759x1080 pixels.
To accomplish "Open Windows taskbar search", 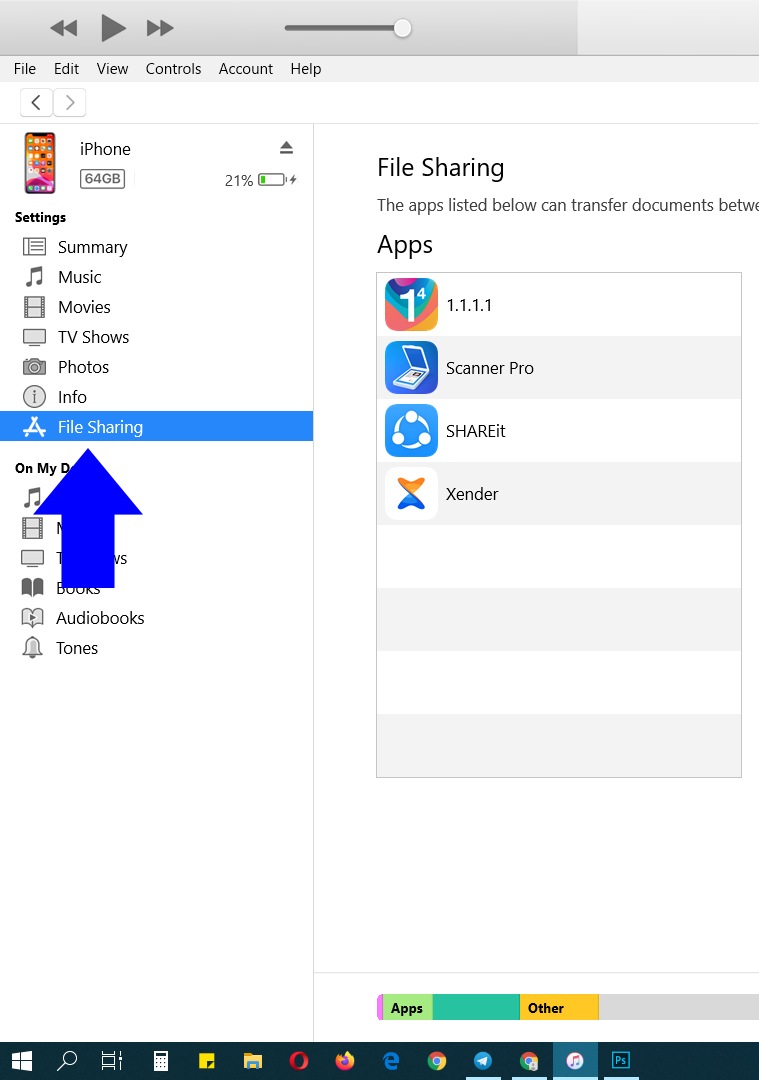I will pos(67,1061).
